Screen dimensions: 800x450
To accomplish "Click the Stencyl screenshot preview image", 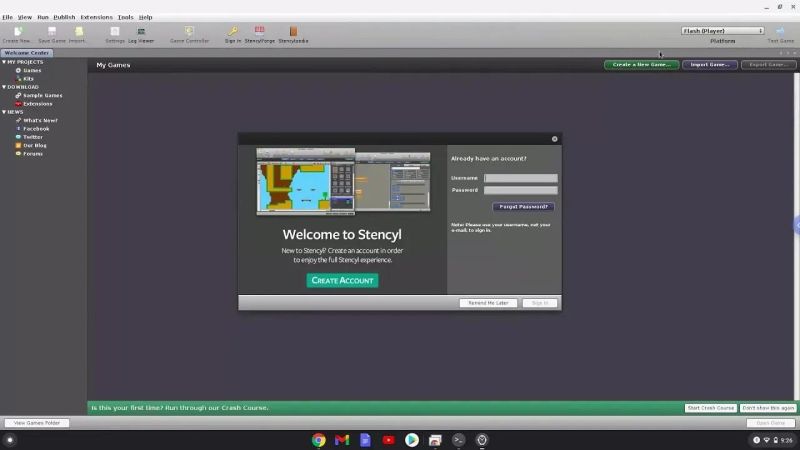I will (343, 181).
